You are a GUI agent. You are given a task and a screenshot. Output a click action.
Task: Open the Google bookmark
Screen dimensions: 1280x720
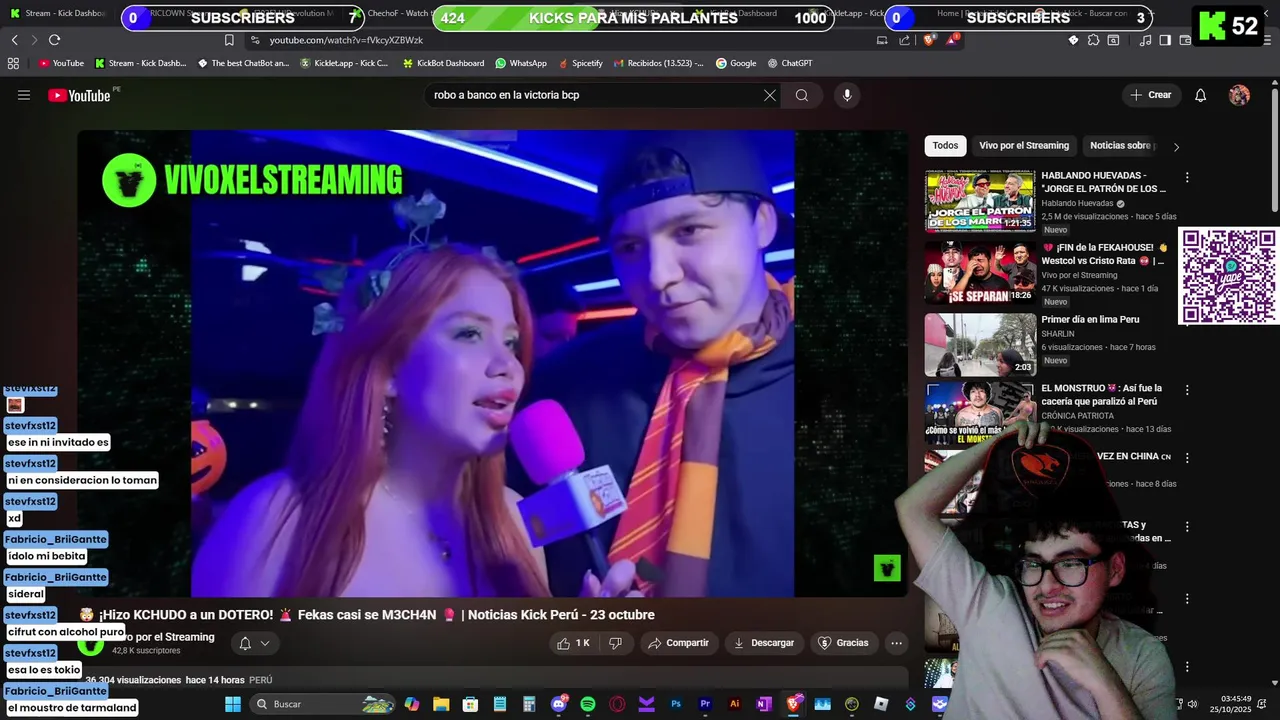click(736, 63)
